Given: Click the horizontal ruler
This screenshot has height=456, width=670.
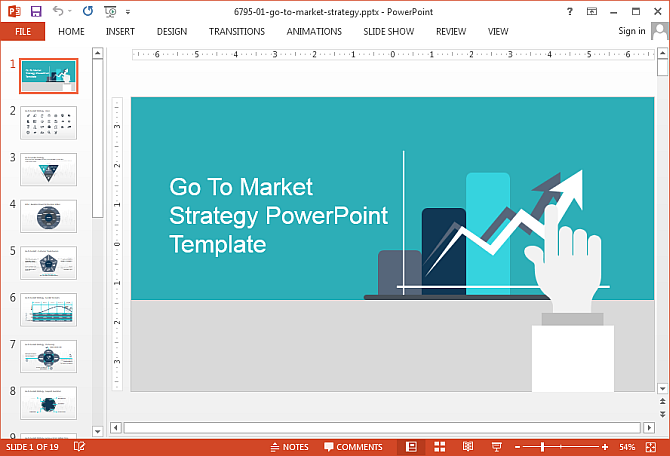Looking at the screenshot, I should point(393,54).
